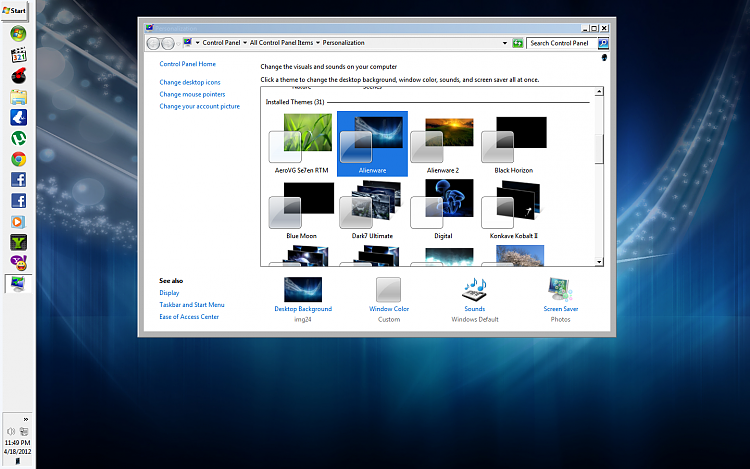
Task: Open the green Y icon in taskbar
Action: tap(18, 242)
